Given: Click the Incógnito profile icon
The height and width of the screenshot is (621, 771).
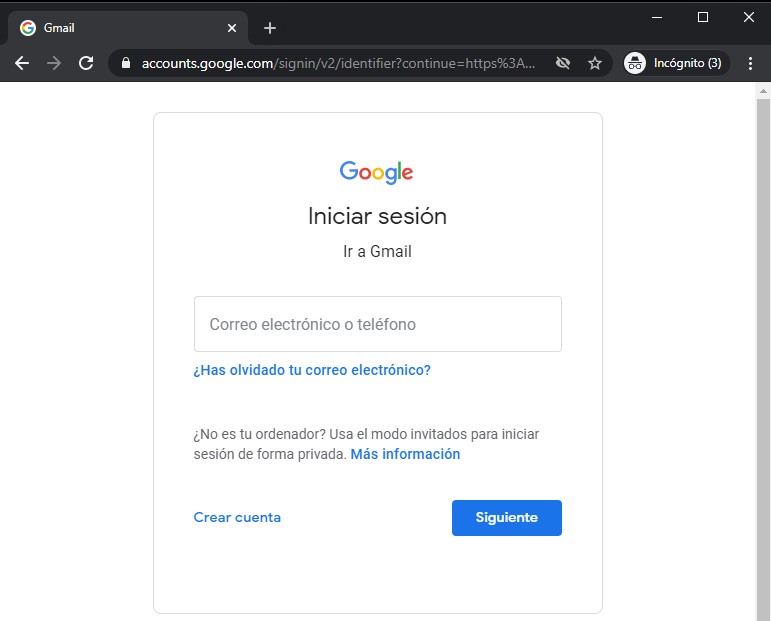Looking at the screenshot, I should point(635,63).
